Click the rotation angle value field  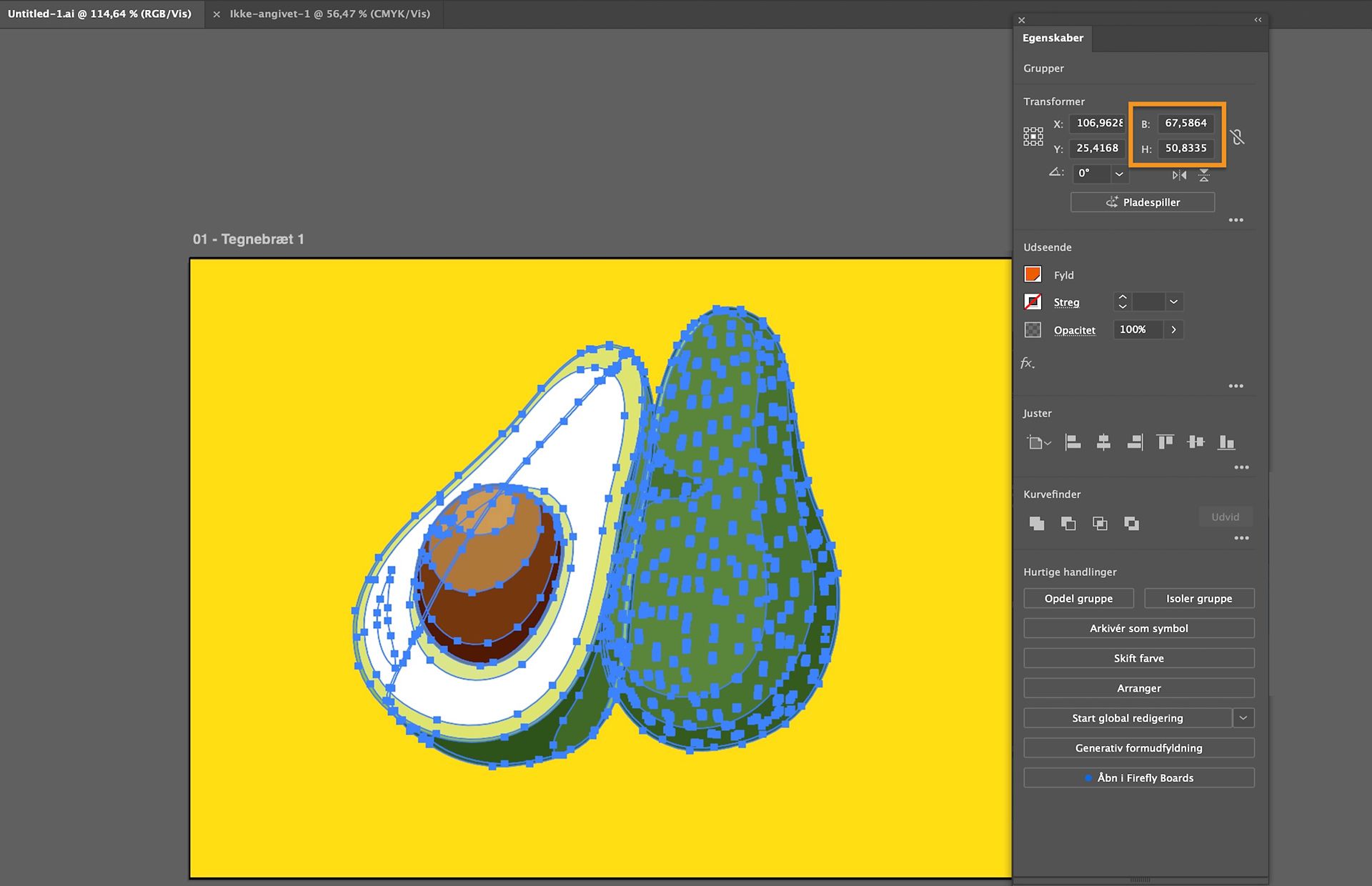(1092, 174)
